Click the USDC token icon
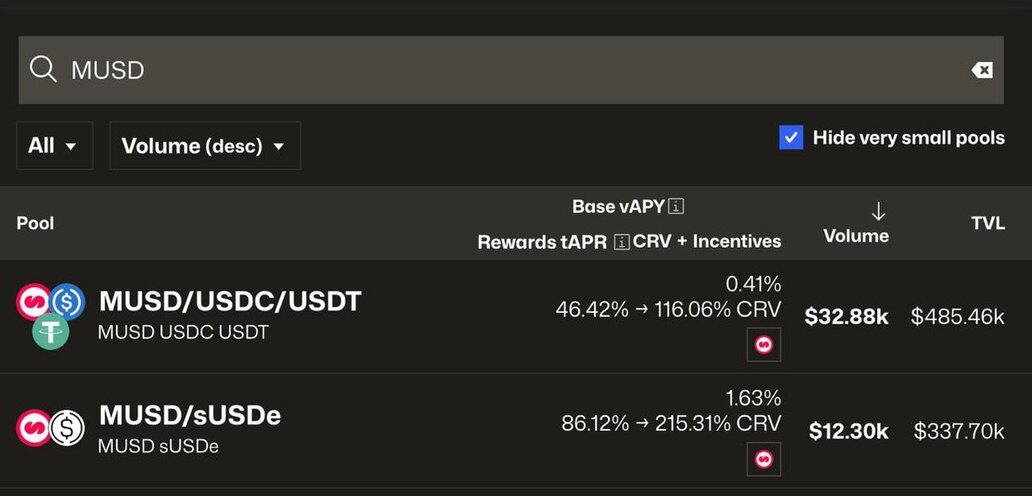This screenshot has height=496, width=1032. coord(67,301)
